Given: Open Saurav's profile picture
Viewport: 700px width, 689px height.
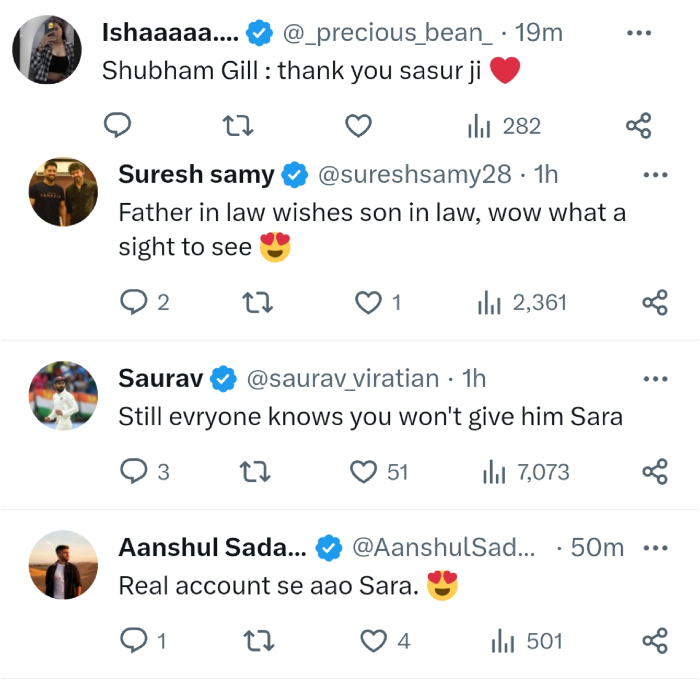Looking at the screenshot, I should coord(62,397).
